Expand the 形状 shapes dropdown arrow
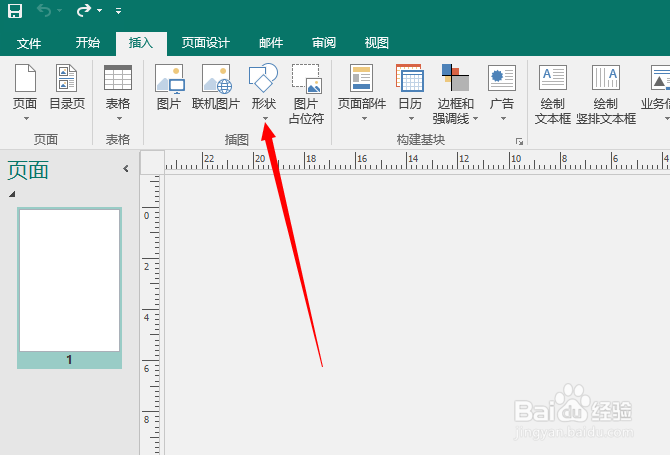Viewport: 670px width, 455px height. point(265,118)
